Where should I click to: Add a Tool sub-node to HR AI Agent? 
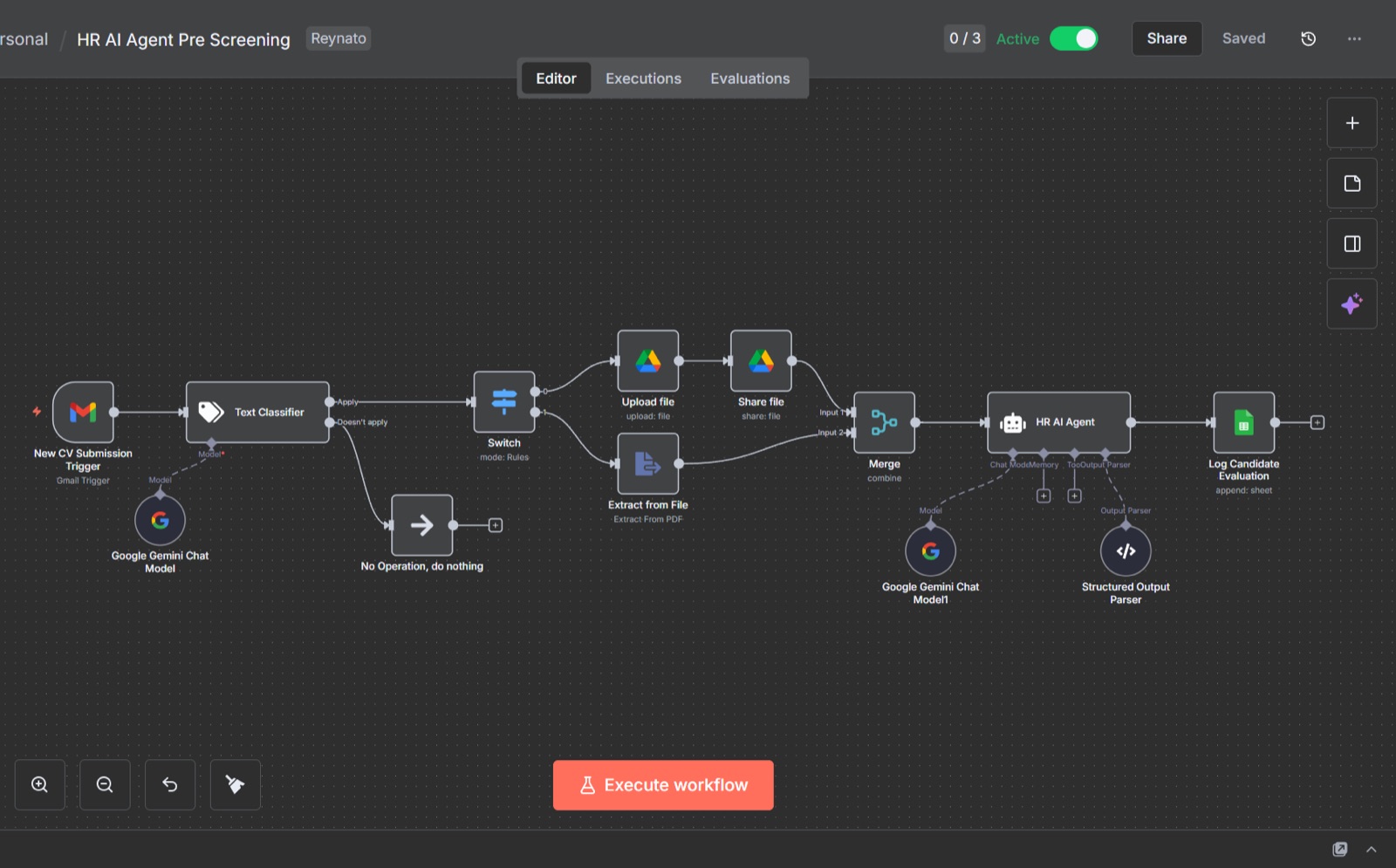coord(1075,496)
